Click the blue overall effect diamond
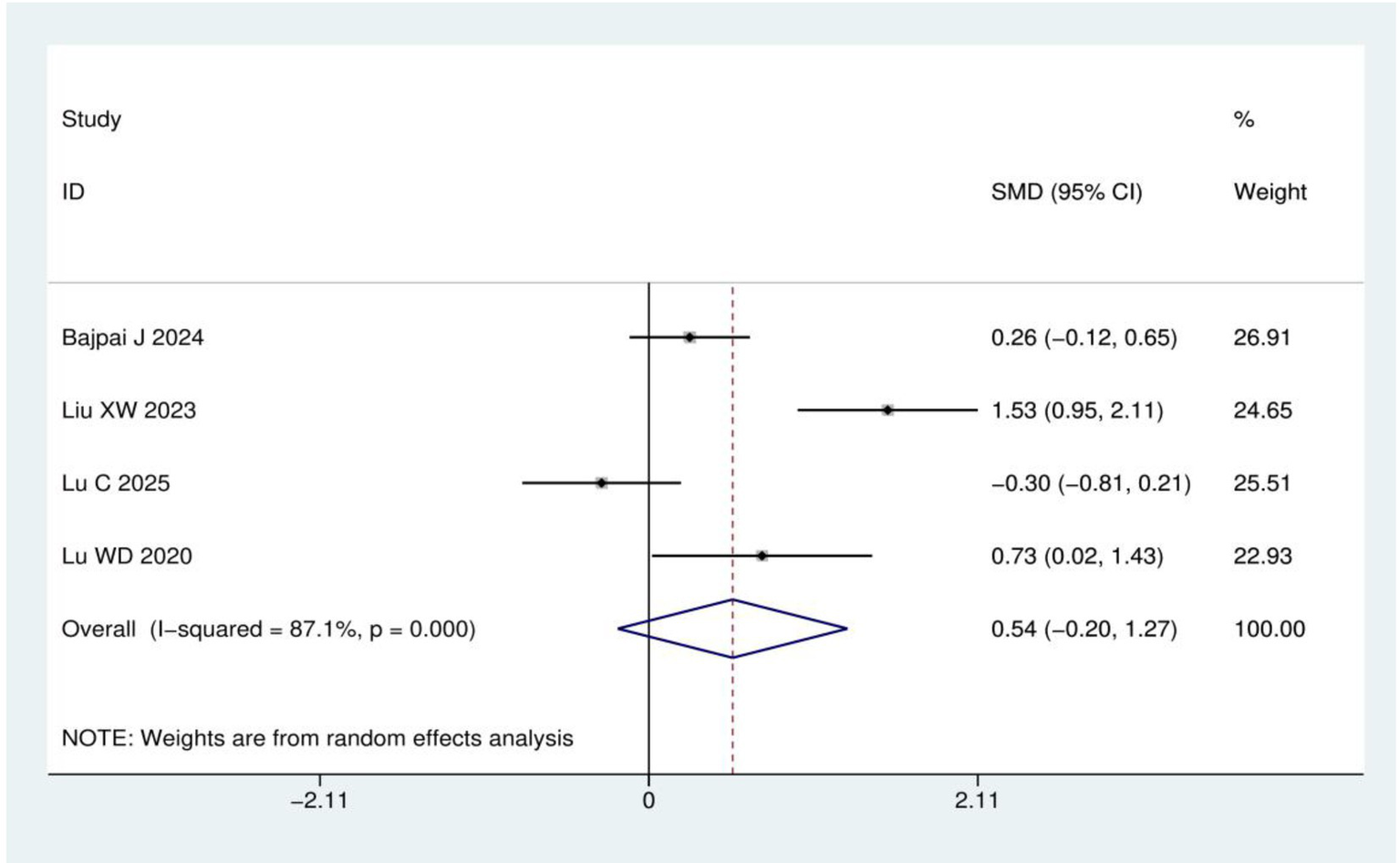Screen dimensions: 1400x863 tap(732, 629)
